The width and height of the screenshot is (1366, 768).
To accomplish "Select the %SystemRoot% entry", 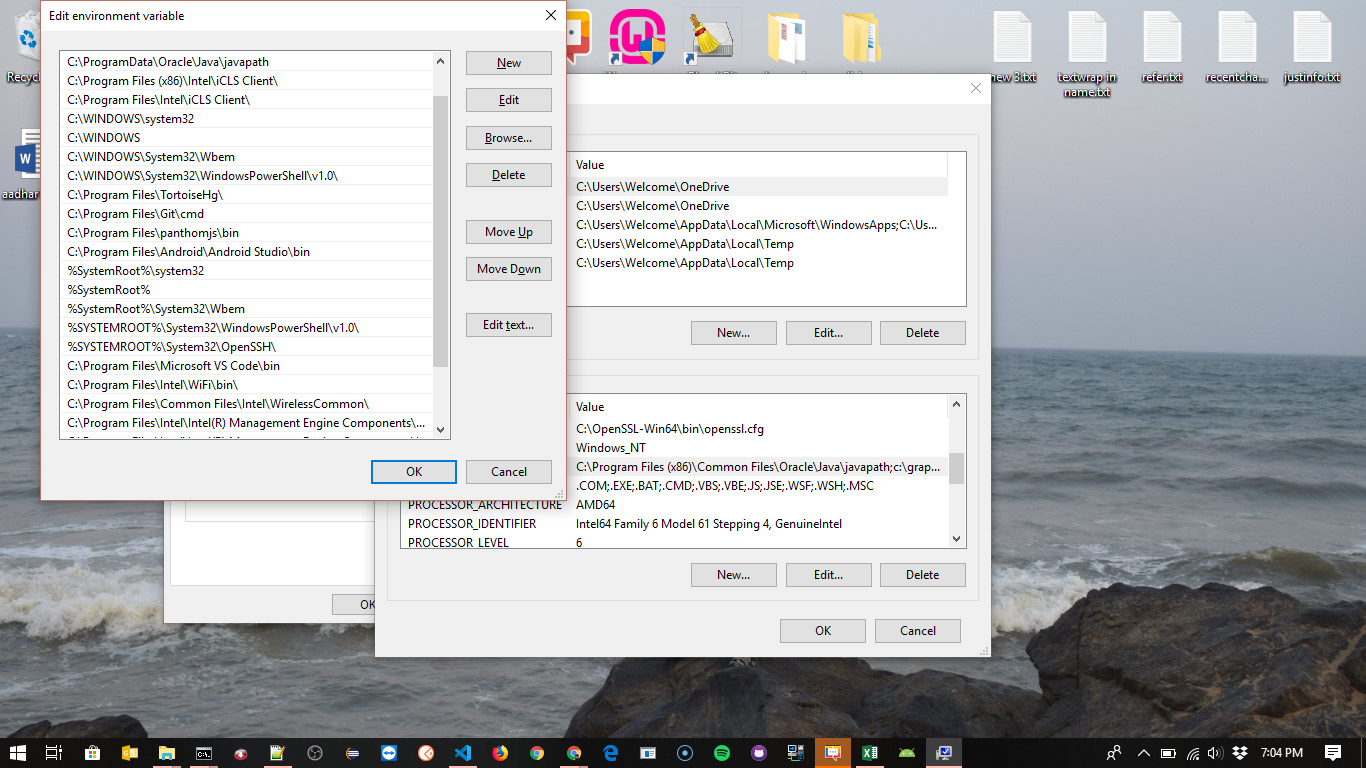I will 247,290.
